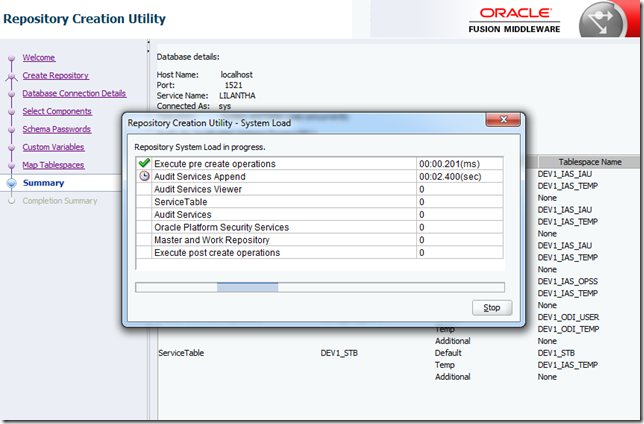Select Execute post create operations row
This screenshot has height=424, width=644.
click(320, 253)
